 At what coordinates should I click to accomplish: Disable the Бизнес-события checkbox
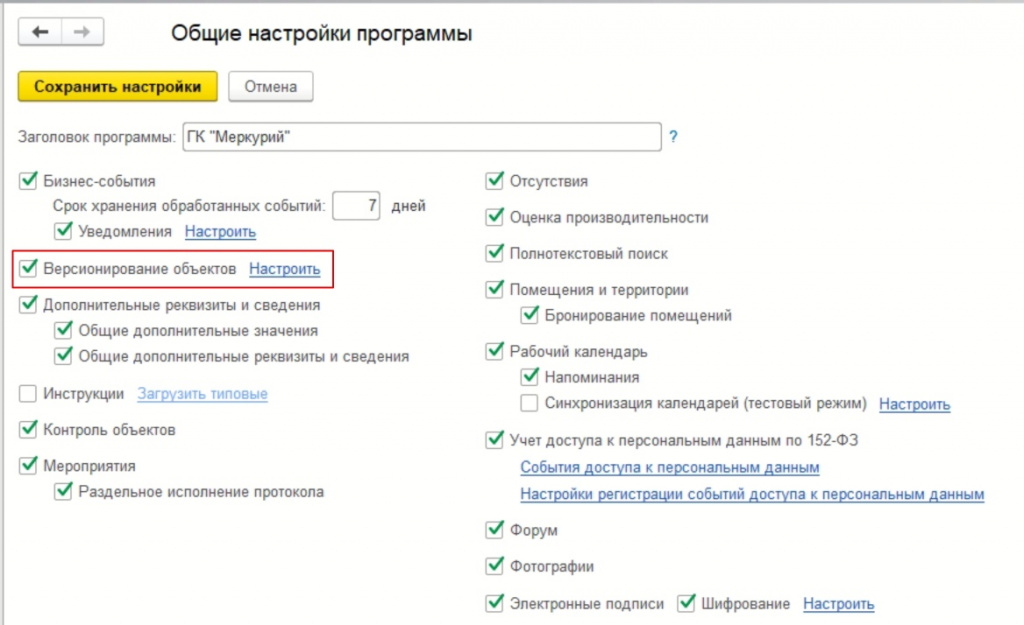[x=28, y=181]
